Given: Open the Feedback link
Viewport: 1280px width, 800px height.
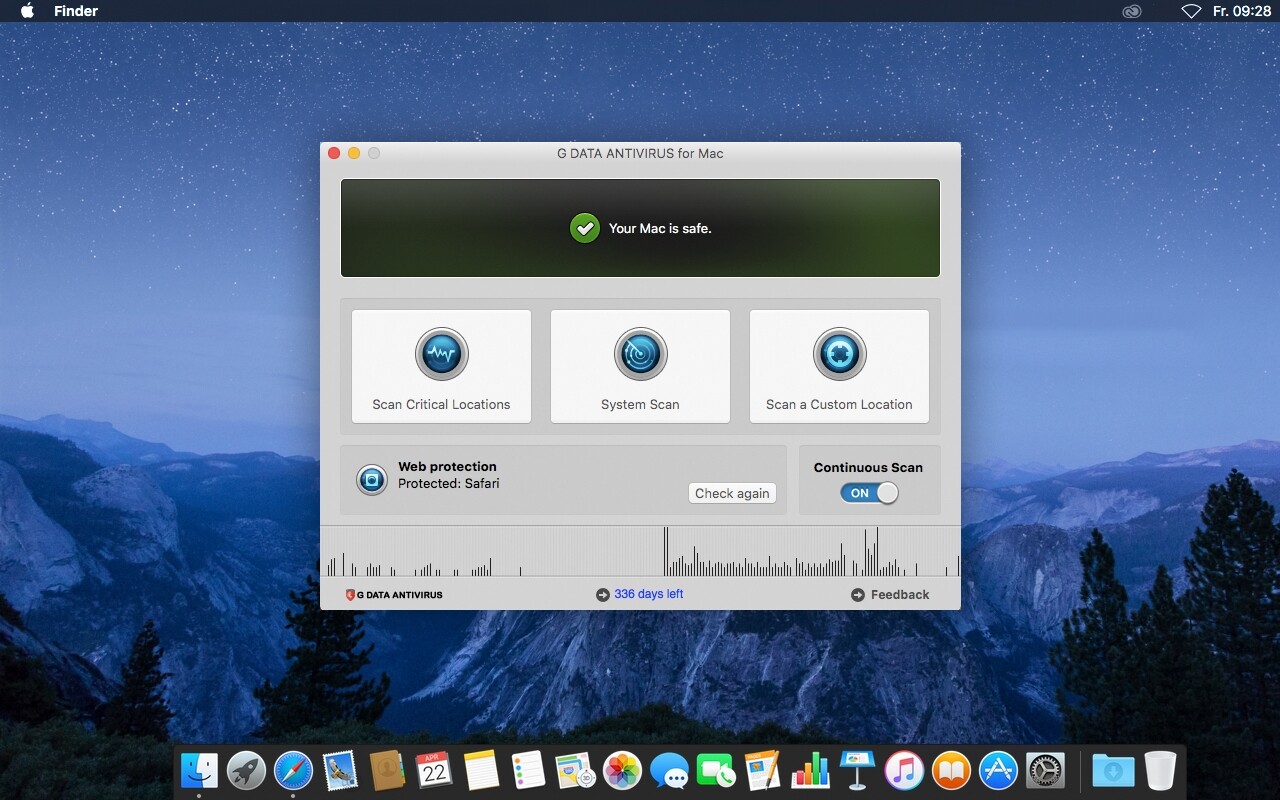Looking at the screenshot, I should pyautogui.click(x=900, y=595).
